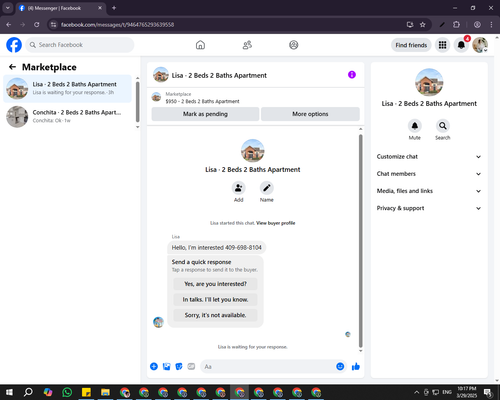
Task: Open the Home feed icon
Action: coord(200,45)
